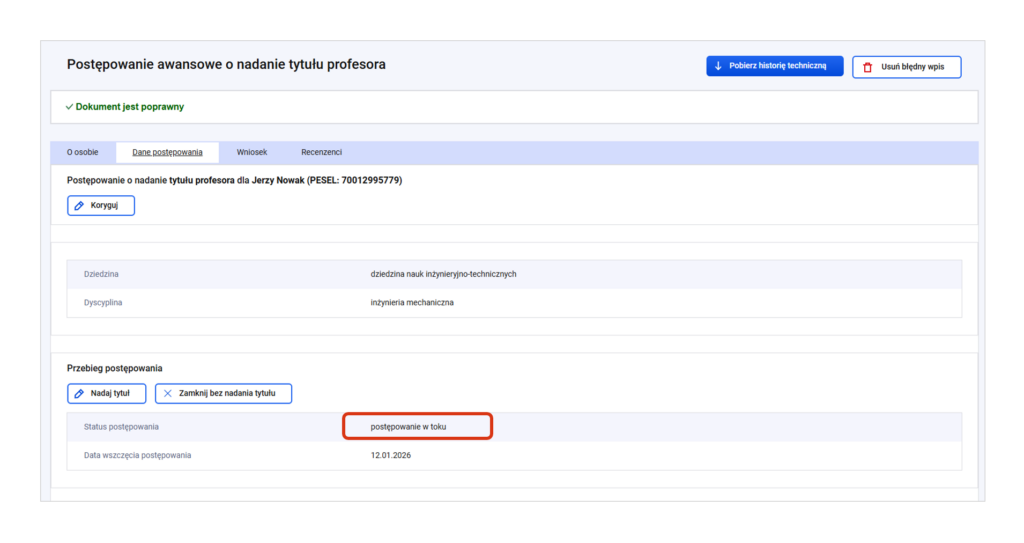Click the 'Dokument jest poprawny' message text
Viewport: 1024px width, 543px height.
click(129, 107)
